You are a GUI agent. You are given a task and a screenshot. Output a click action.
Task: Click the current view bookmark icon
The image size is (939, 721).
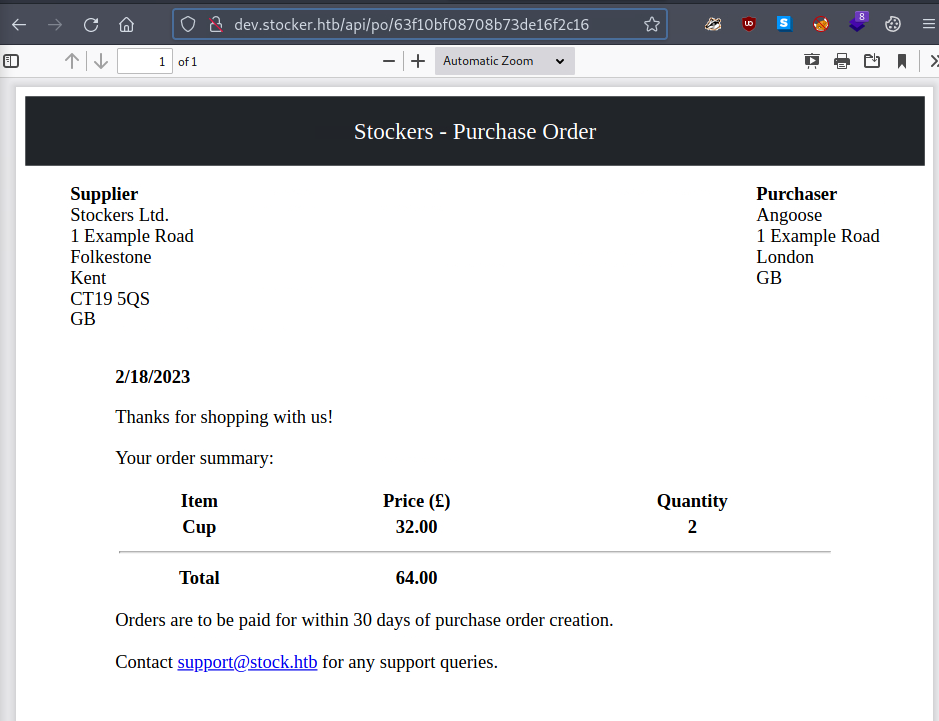click(x=902, y=61)
